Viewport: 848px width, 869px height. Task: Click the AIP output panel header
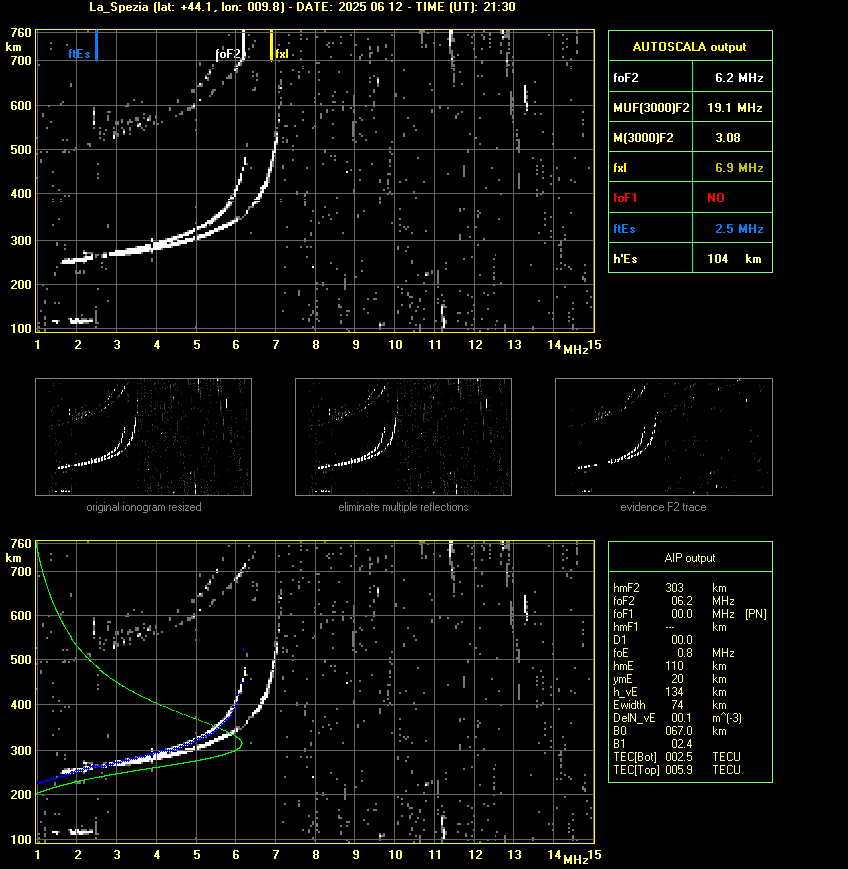coord(690,558)
